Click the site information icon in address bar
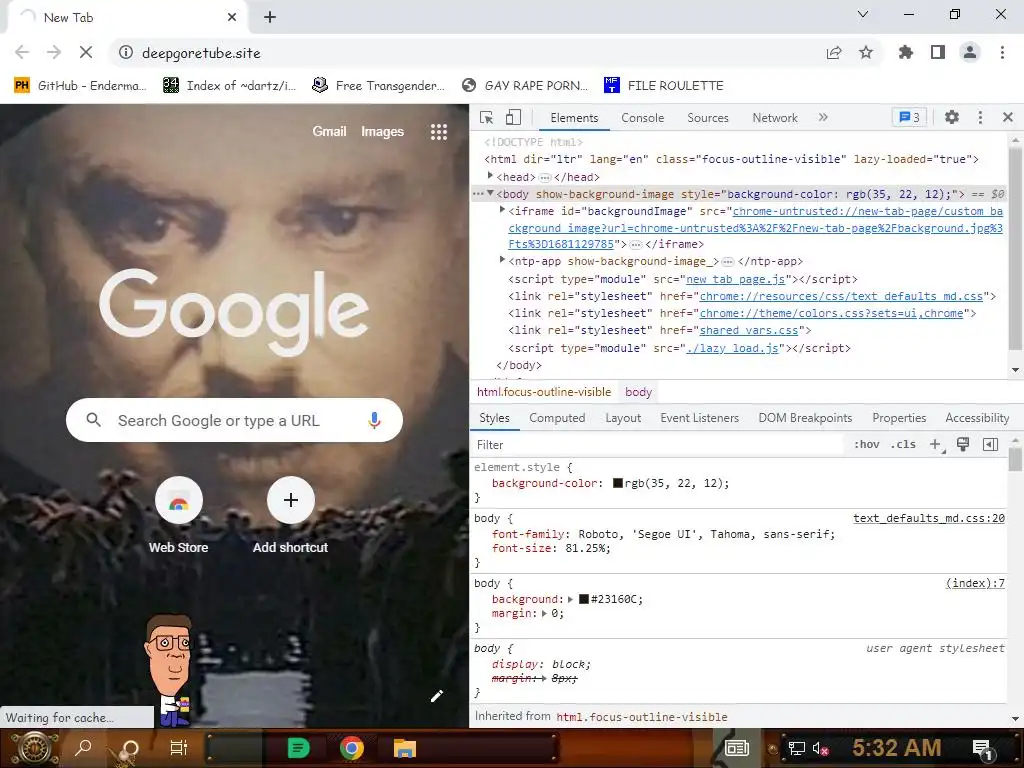Image resolution: width=1024 pixels, height=768 pixels. click(x=126, y=52)
